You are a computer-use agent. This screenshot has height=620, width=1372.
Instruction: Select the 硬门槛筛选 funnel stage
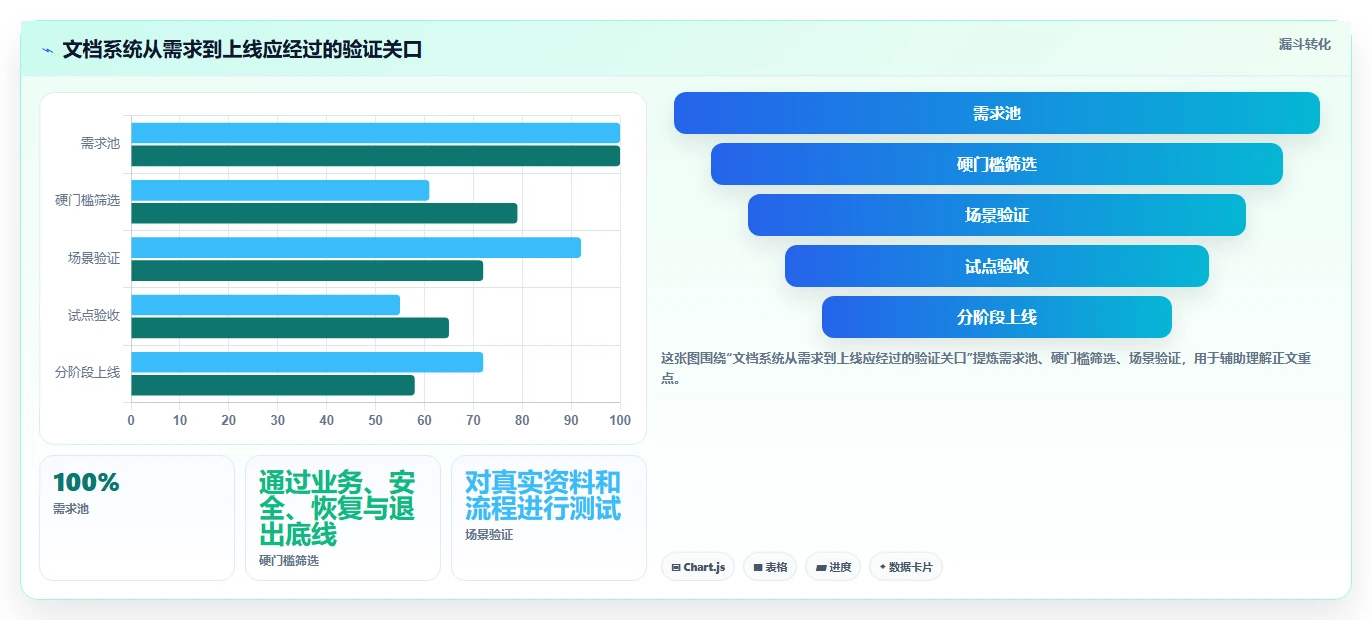coord(997,164)
